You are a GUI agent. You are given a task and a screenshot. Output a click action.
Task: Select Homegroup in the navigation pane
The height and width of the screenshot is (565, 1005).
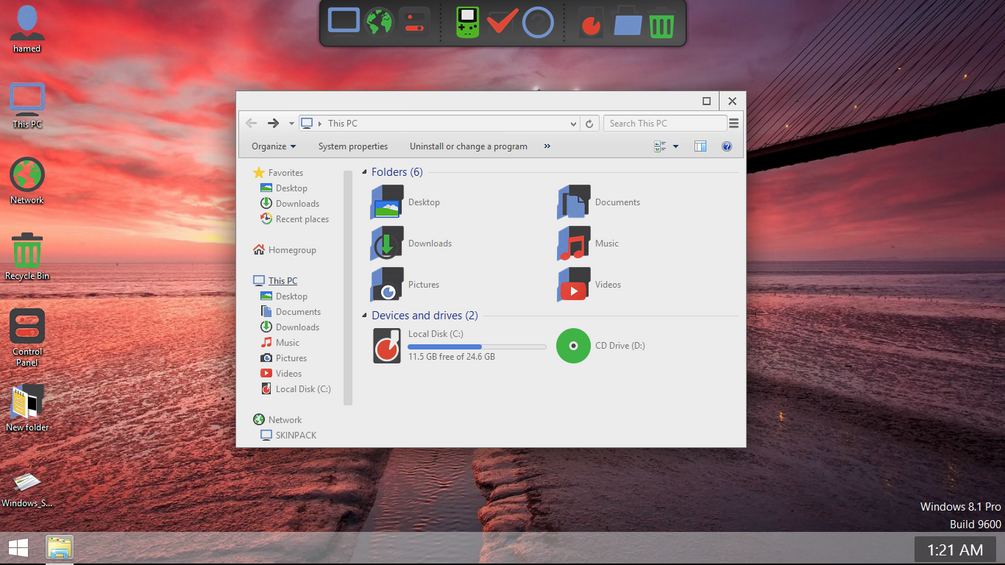[x=285, y=250]
